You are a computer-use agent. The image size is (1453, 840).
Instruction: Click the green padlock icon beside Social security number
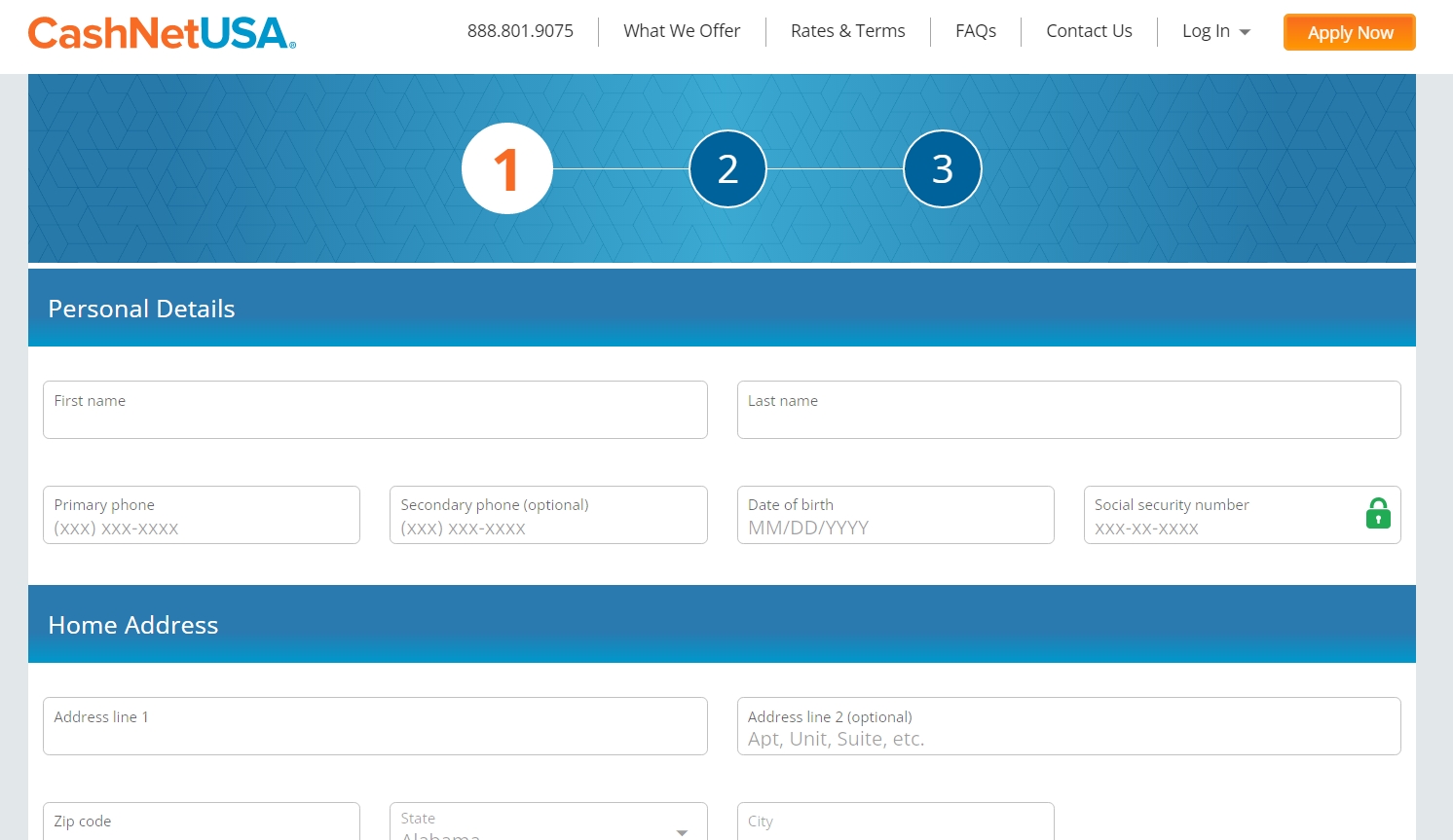(x=1378, y=514)
